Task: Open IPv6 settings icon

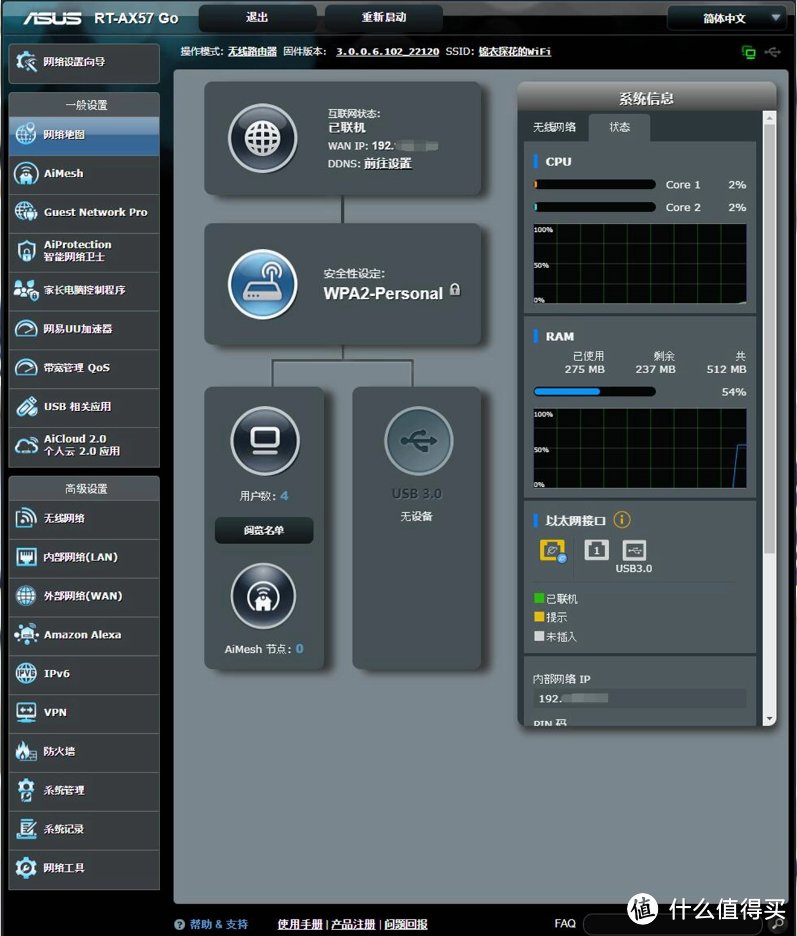Action: 26,673
